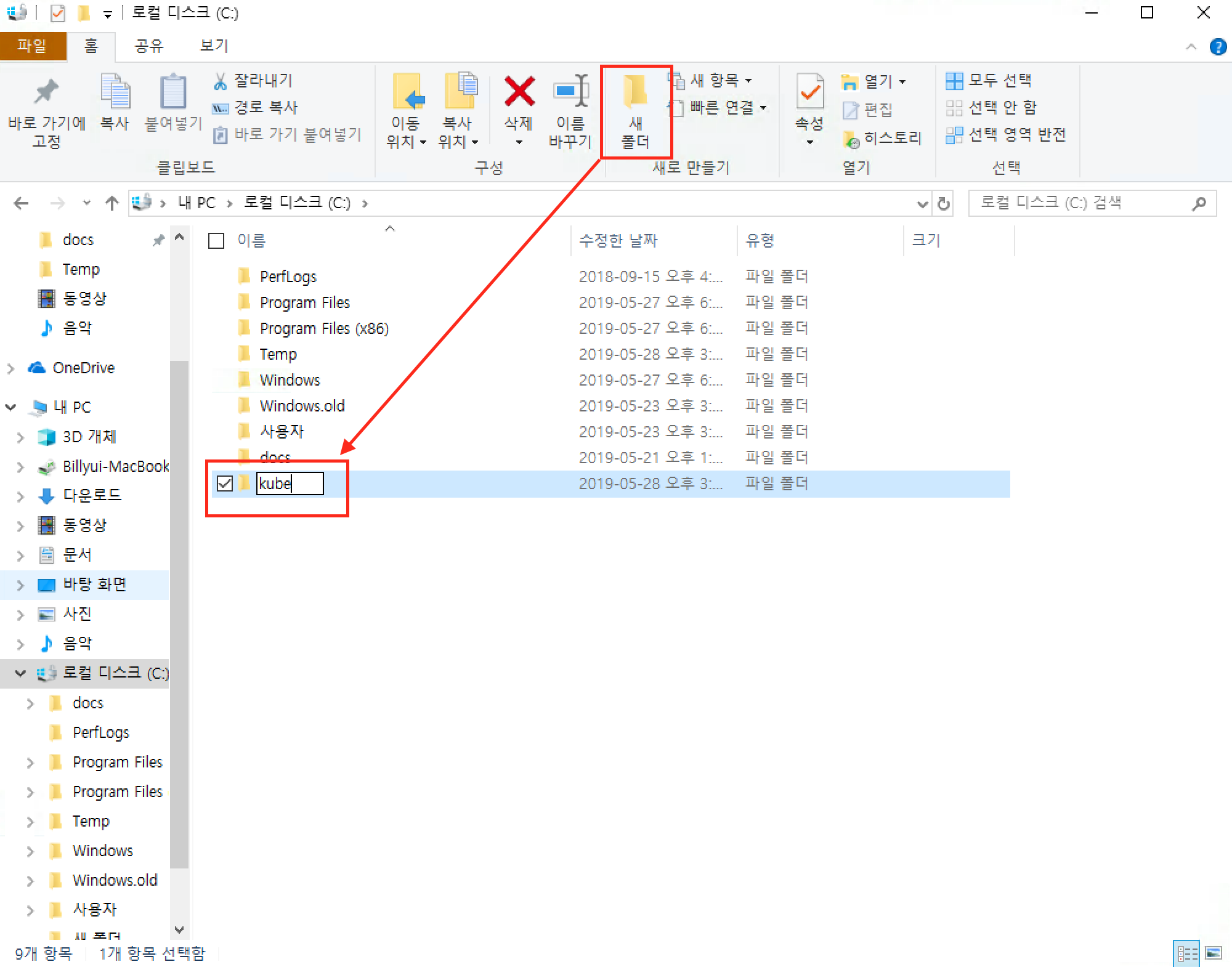Click the Cut (잘라내기) scissors icon

pyautogui.click(x=221, y=81)
